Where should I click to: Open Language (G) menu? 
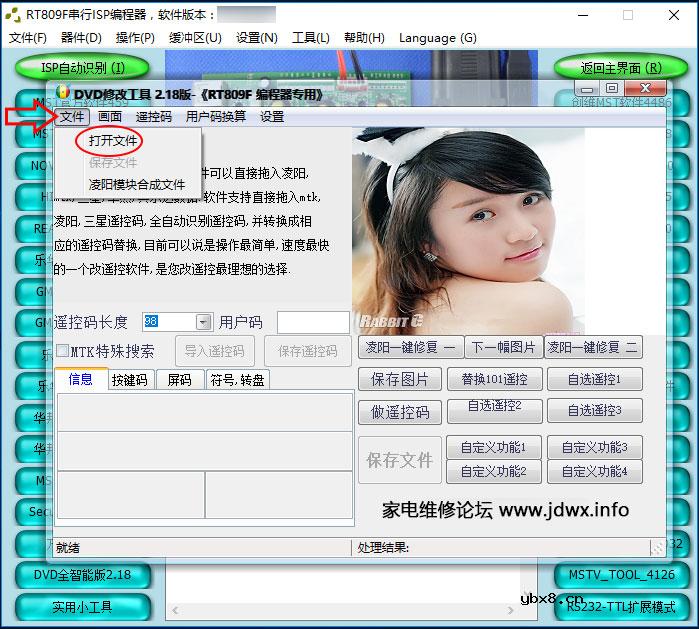tap(438, 38)
